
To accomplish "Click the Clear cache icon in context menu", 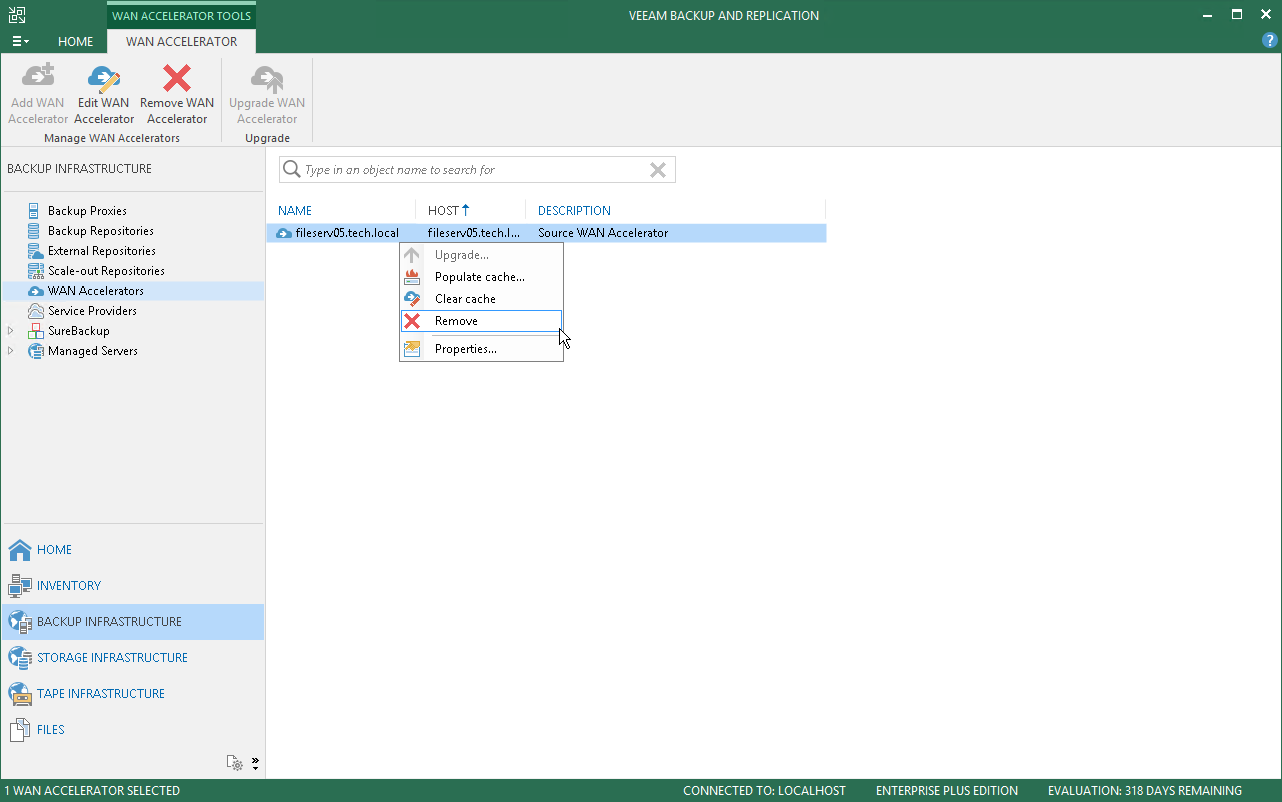I will [412, 299].
